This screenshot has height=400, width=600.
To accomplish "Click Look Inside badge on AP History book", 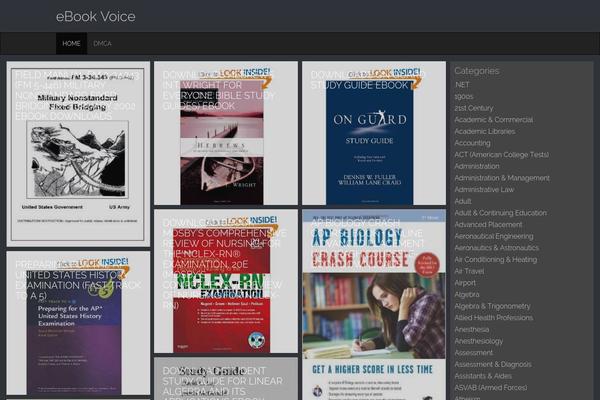I will (x=93, y=267).
